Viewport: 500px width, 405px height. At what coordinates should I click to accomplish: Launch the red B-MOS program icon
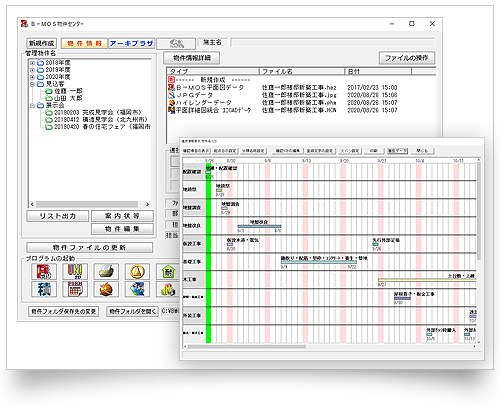pyautogui.click(x=44, y=271)
